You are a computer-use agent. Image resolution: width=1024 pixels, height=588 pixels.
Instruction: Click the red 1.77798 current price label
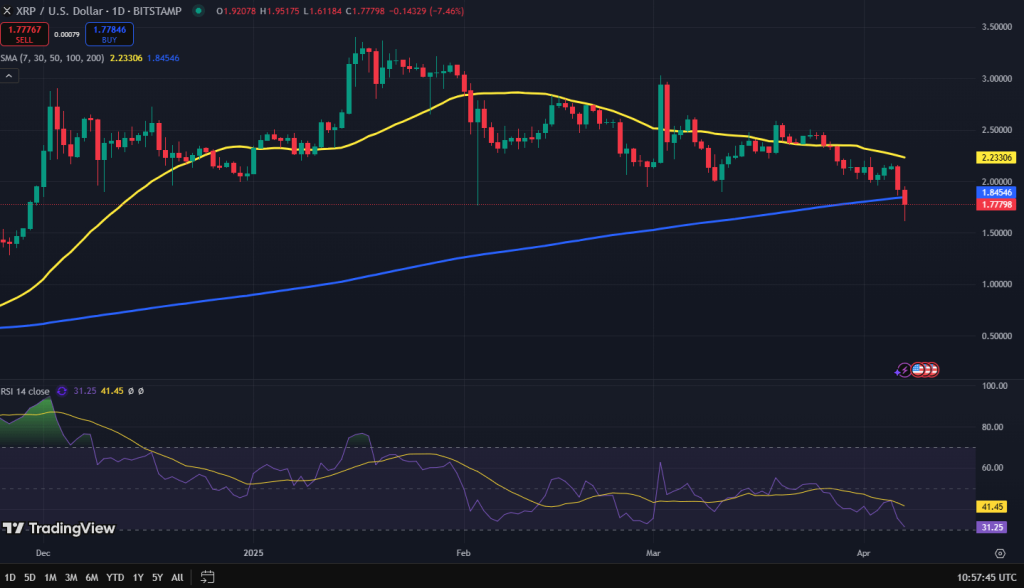click(x=996, y=204)
